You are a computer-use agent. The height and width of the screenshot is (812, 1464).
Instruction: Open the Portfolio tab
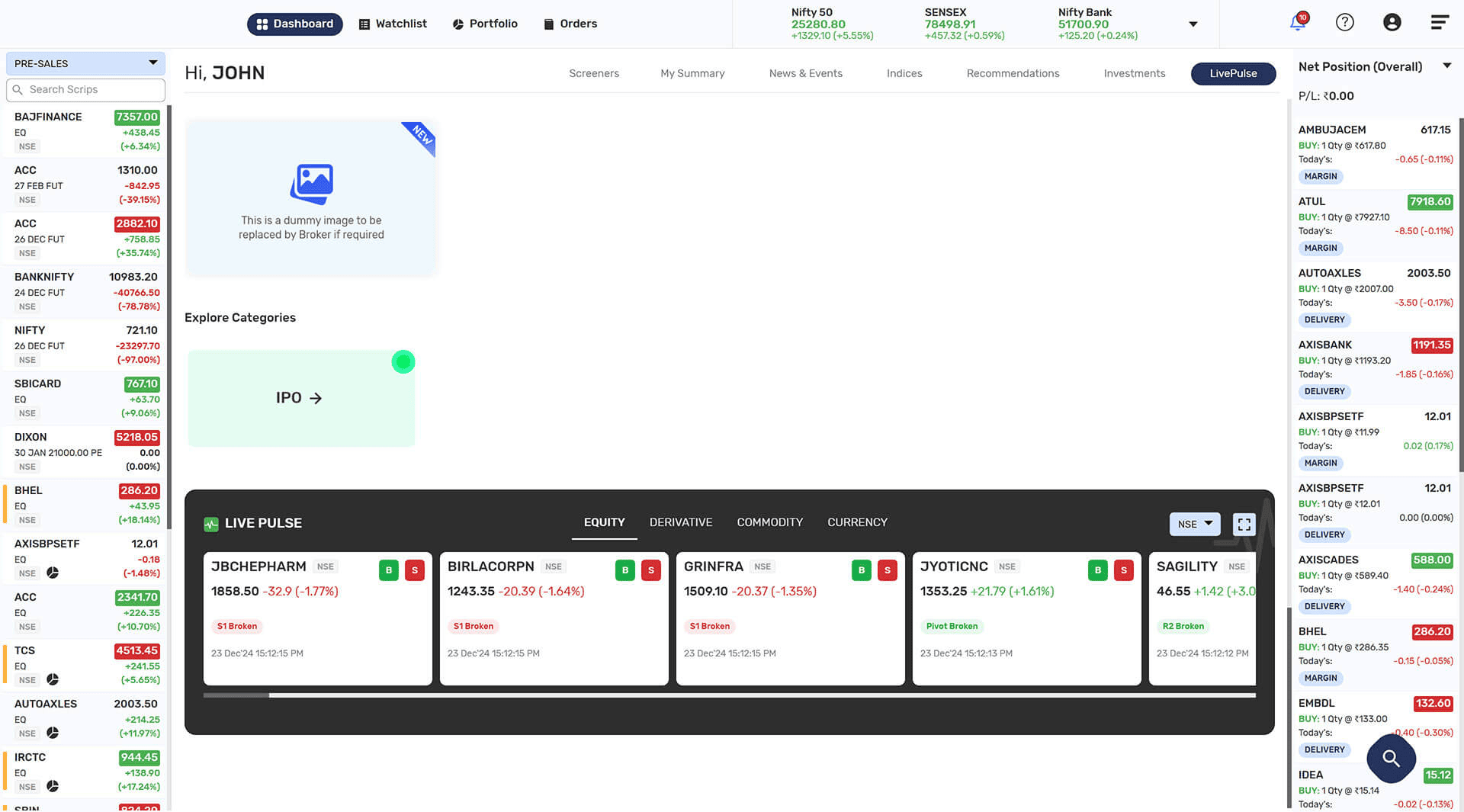click(x=485, y=24)
